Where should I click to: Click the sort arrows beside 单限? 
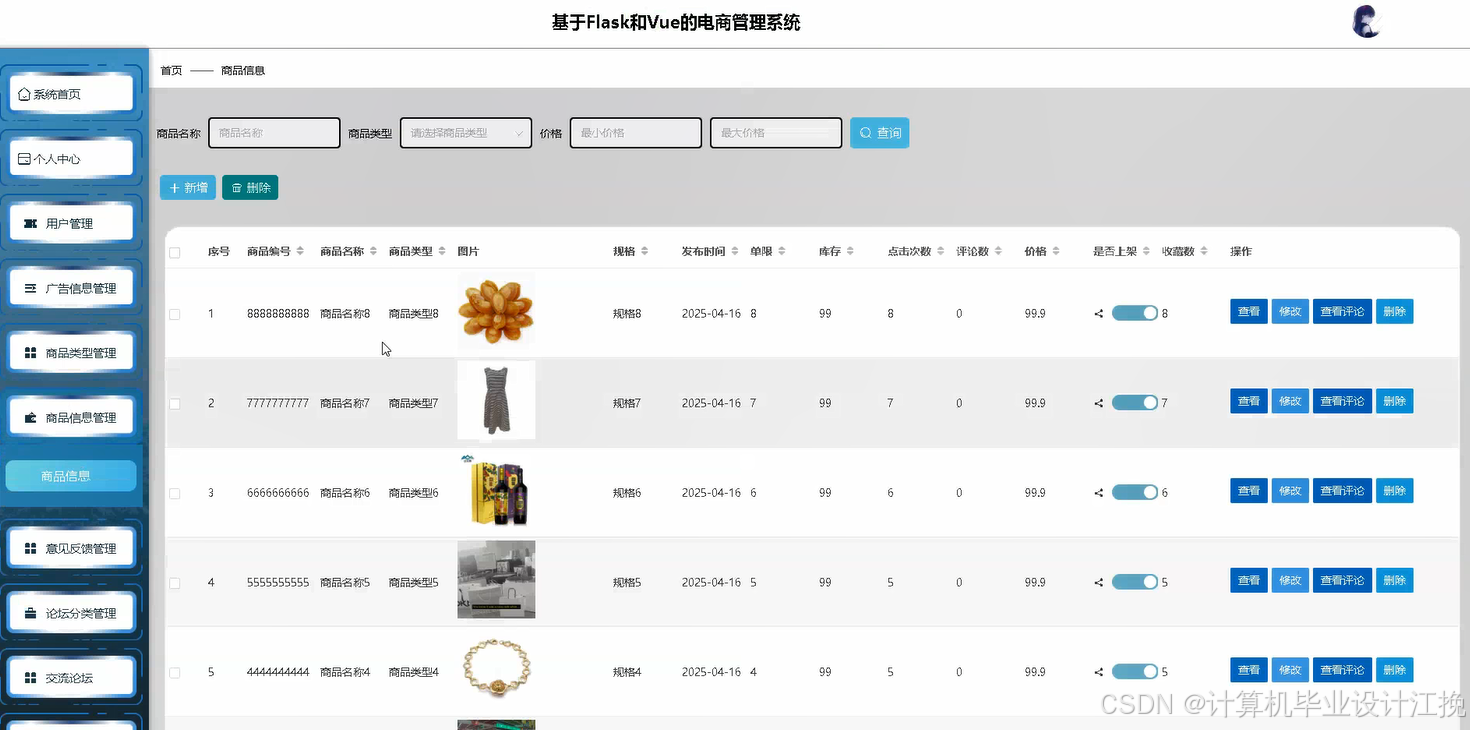tap(782, 251)
